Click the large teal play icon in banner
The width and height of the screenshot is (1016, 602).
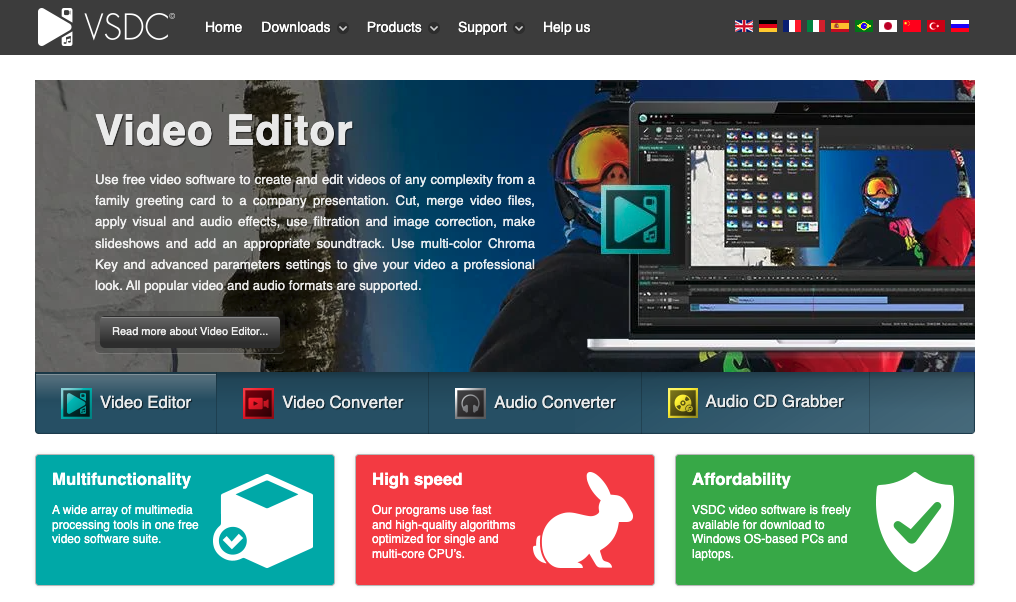pos(636,219)
